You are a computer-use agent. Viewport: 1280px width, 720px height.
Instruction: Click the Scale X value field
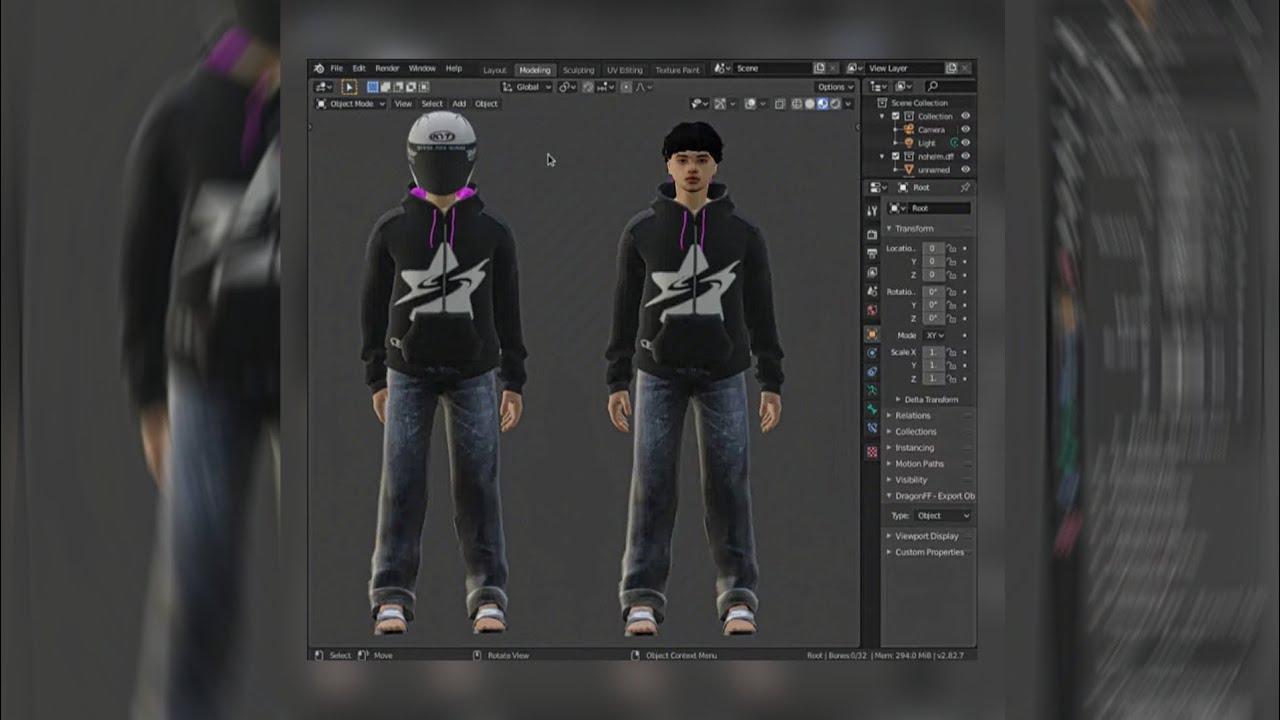[x=932, y=352]
